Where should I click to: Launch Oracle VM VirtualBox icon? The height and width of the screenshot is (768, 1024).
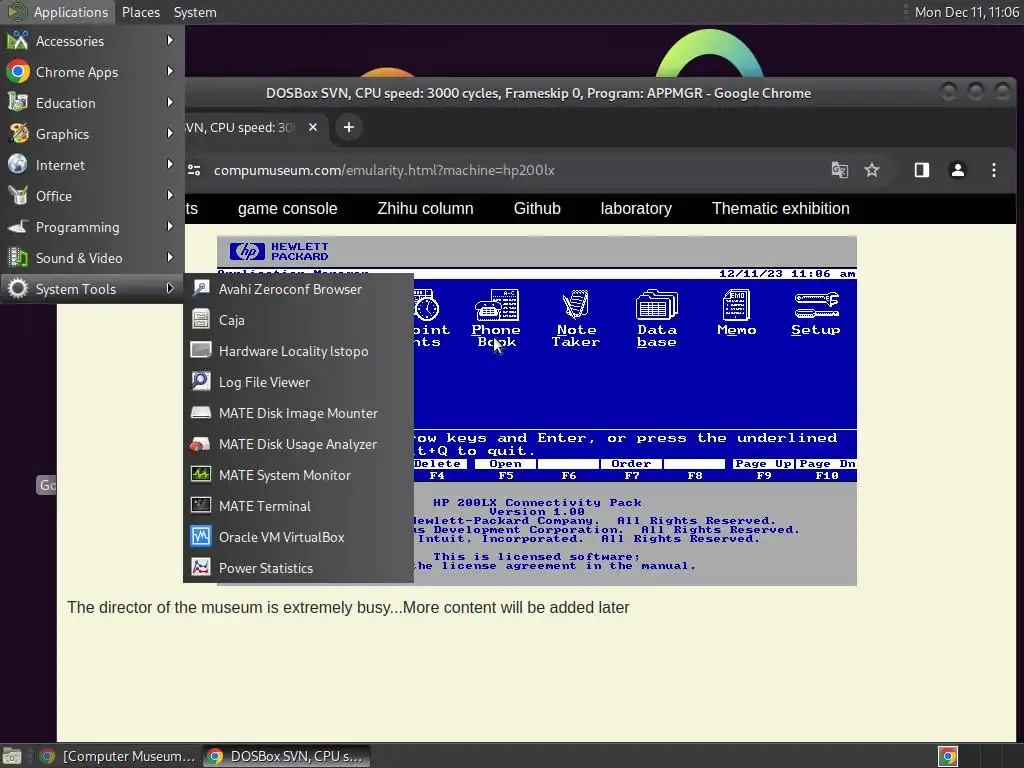[x=200, y=537]
